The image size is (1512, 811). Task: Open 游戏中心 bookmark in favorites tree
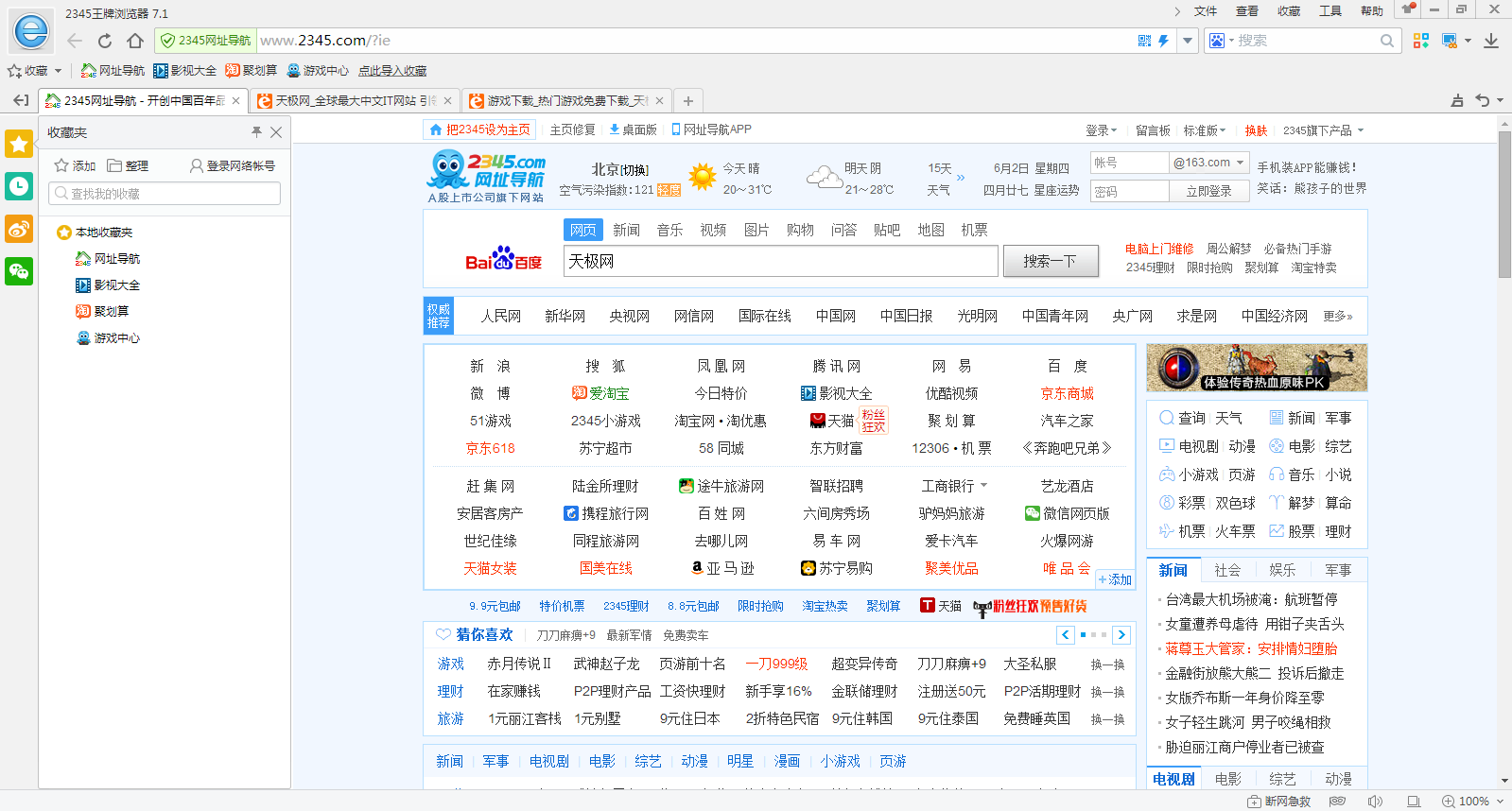click(x=108, y=337)
